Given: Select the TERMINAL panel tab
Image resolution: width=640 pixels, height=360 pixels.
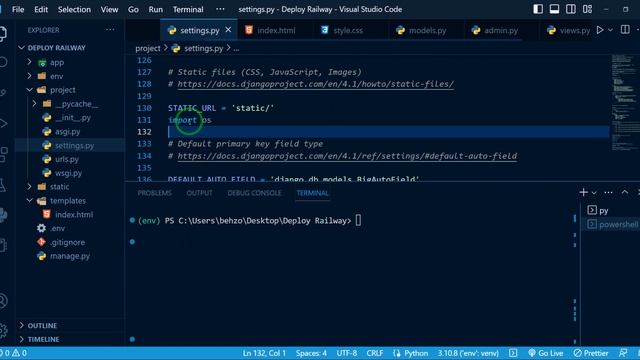Looking at the screenshot, I should 312,193.
